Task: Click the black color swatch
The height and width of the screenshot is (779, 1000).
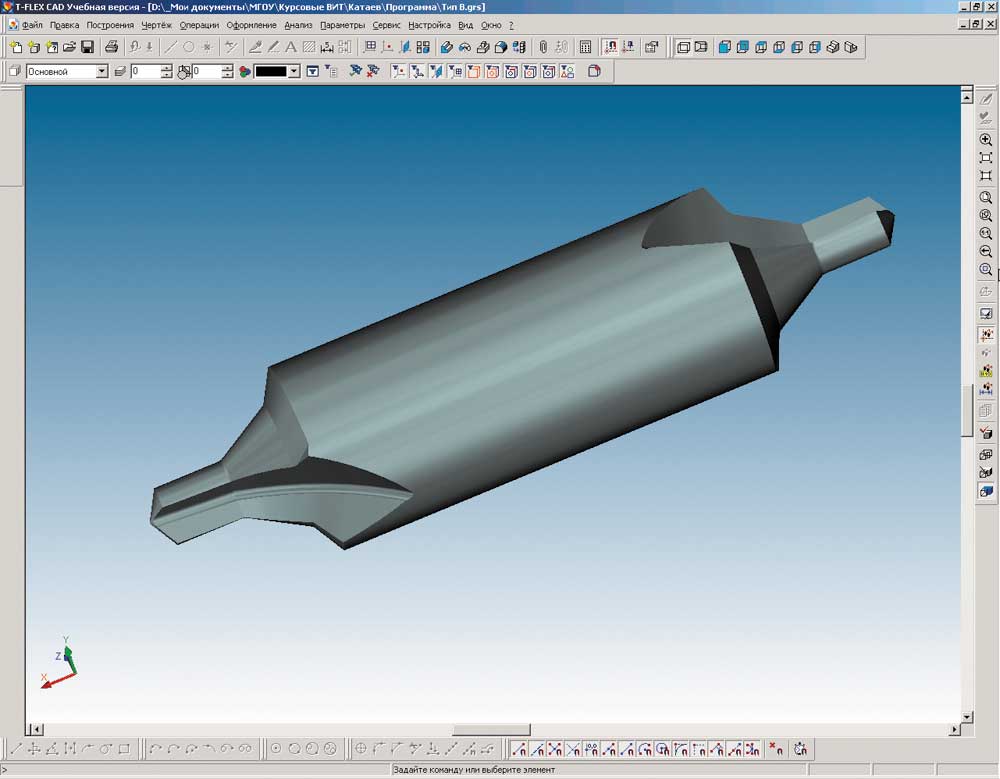Action: click(271, 72)
